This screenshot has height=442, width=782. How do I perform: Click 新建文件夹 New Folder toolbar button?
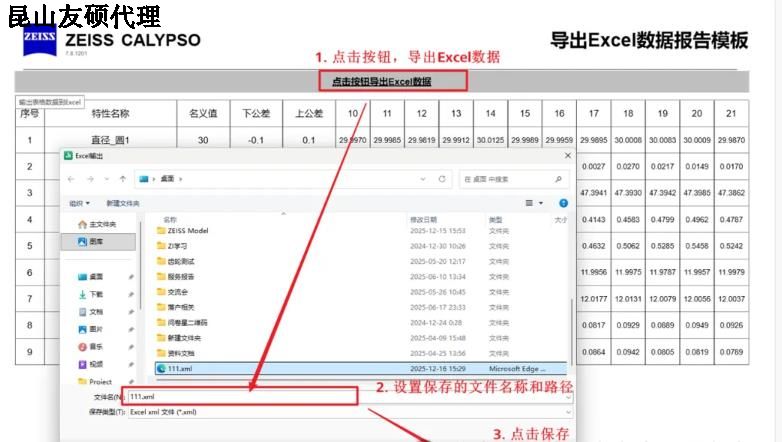[122, 202]
